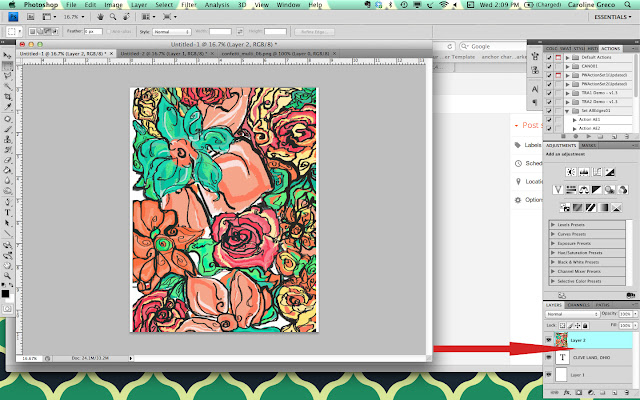
Task: Open the Layer menu
Action: 139,5
